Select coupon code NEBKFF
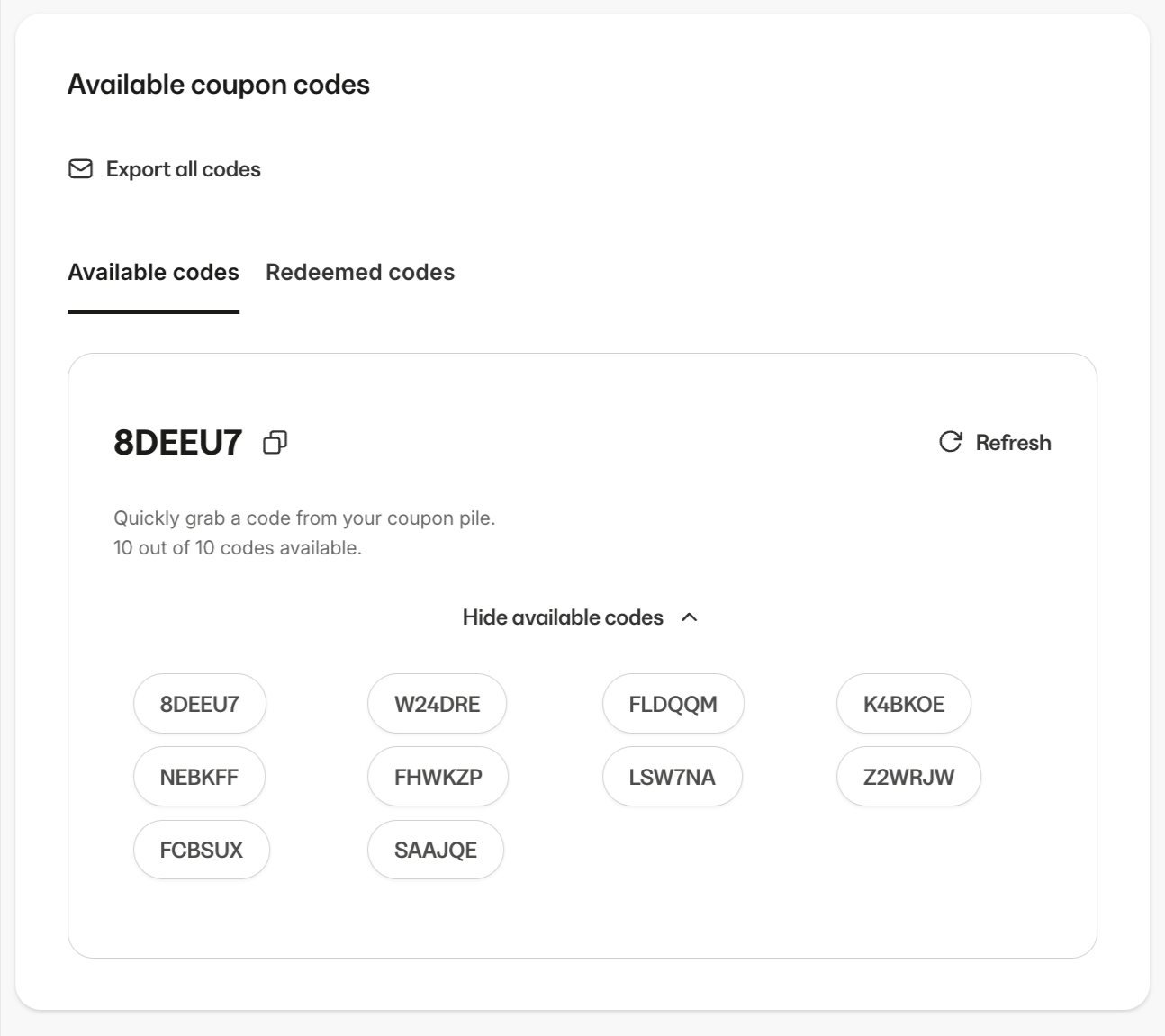 coord(199,776)
